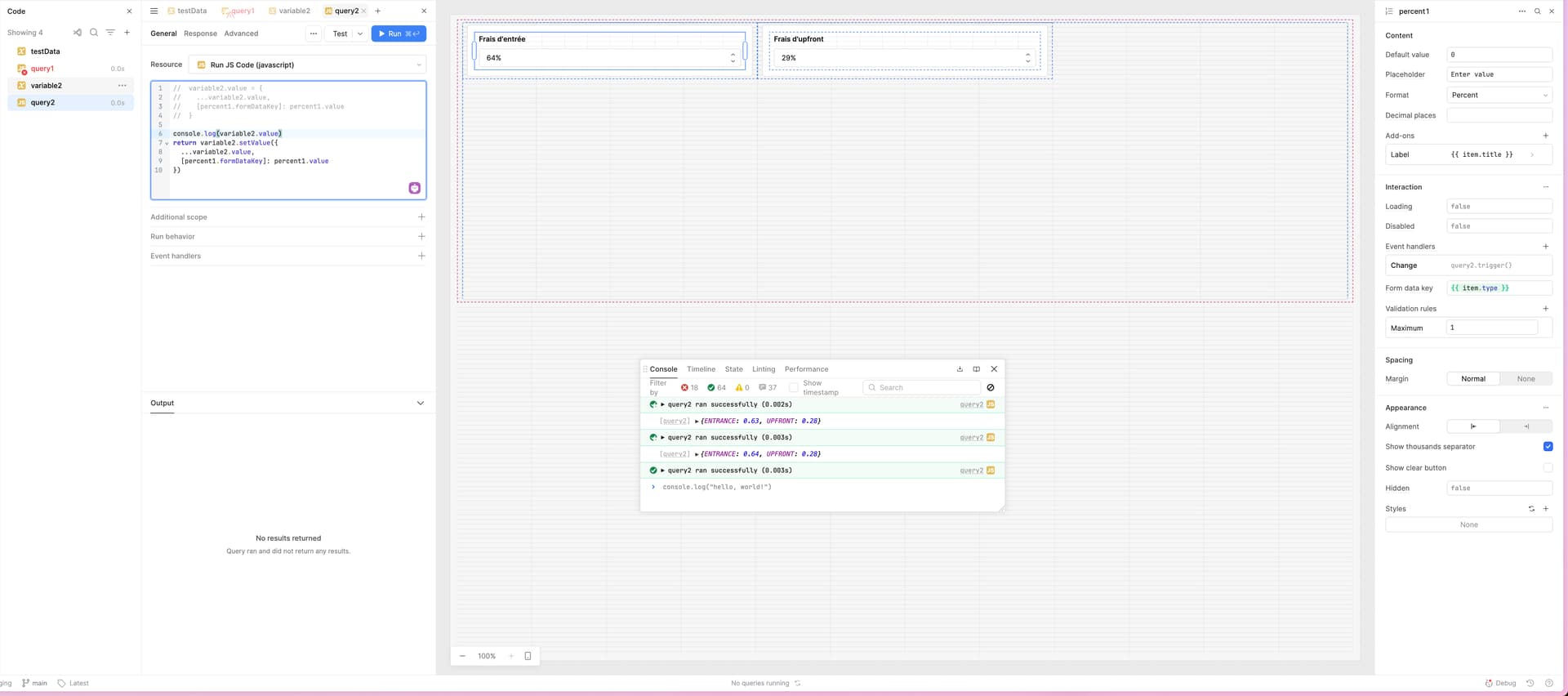1568x696 pixels.
Task: Set Margin to None
Action: 1526,379
